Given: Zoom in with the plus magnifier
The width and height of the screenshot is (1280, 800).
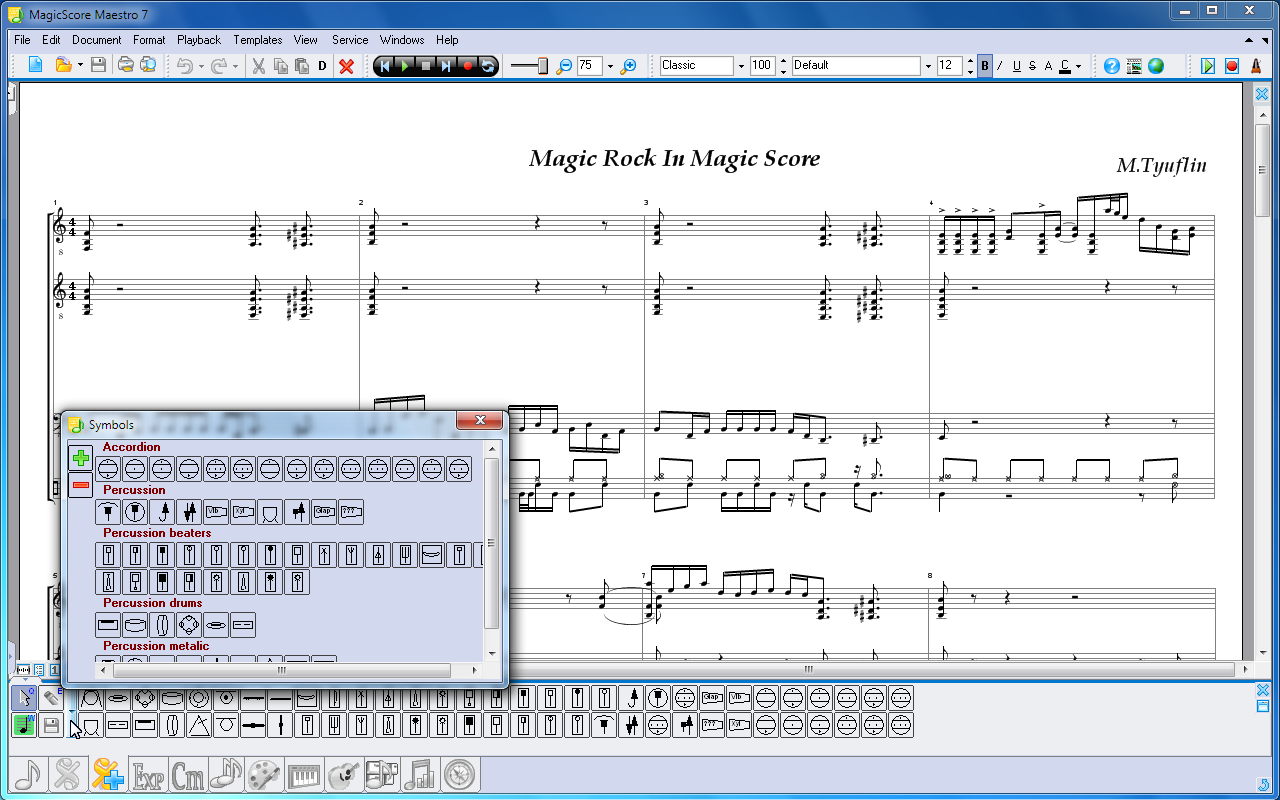Looking at the screenshot, I should [628, 66].
